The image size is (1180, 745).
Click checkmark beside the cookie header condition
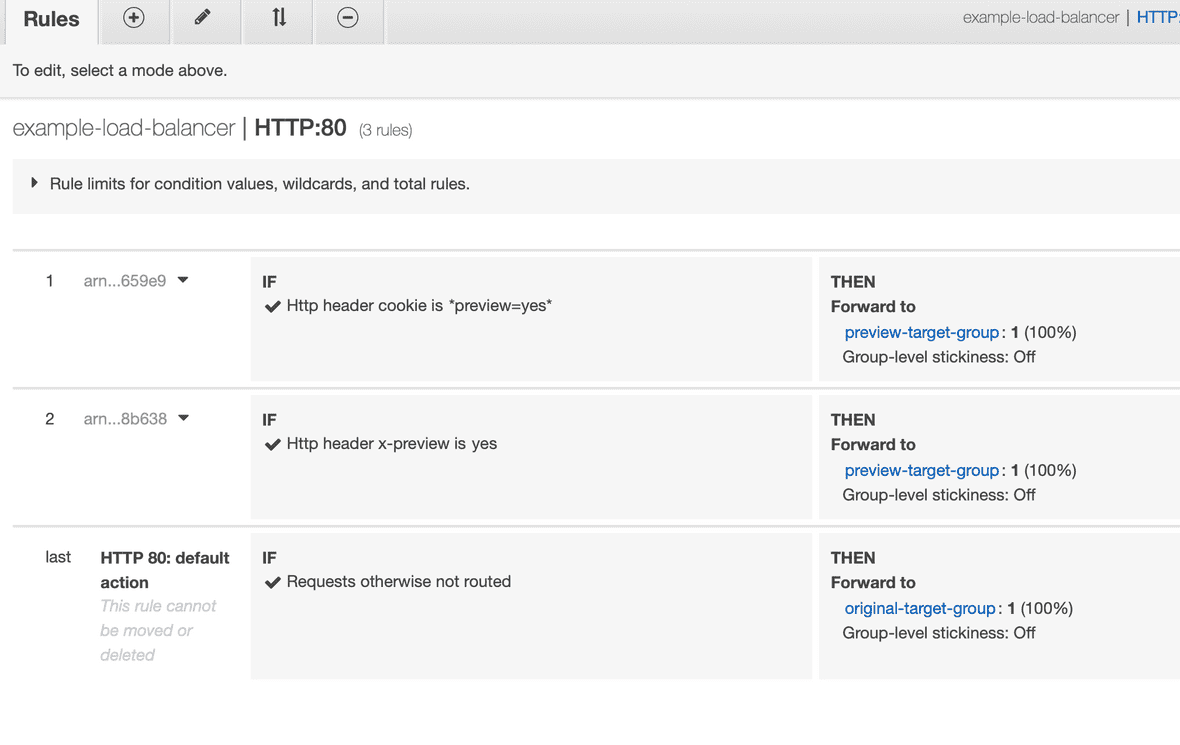point(270,306)
